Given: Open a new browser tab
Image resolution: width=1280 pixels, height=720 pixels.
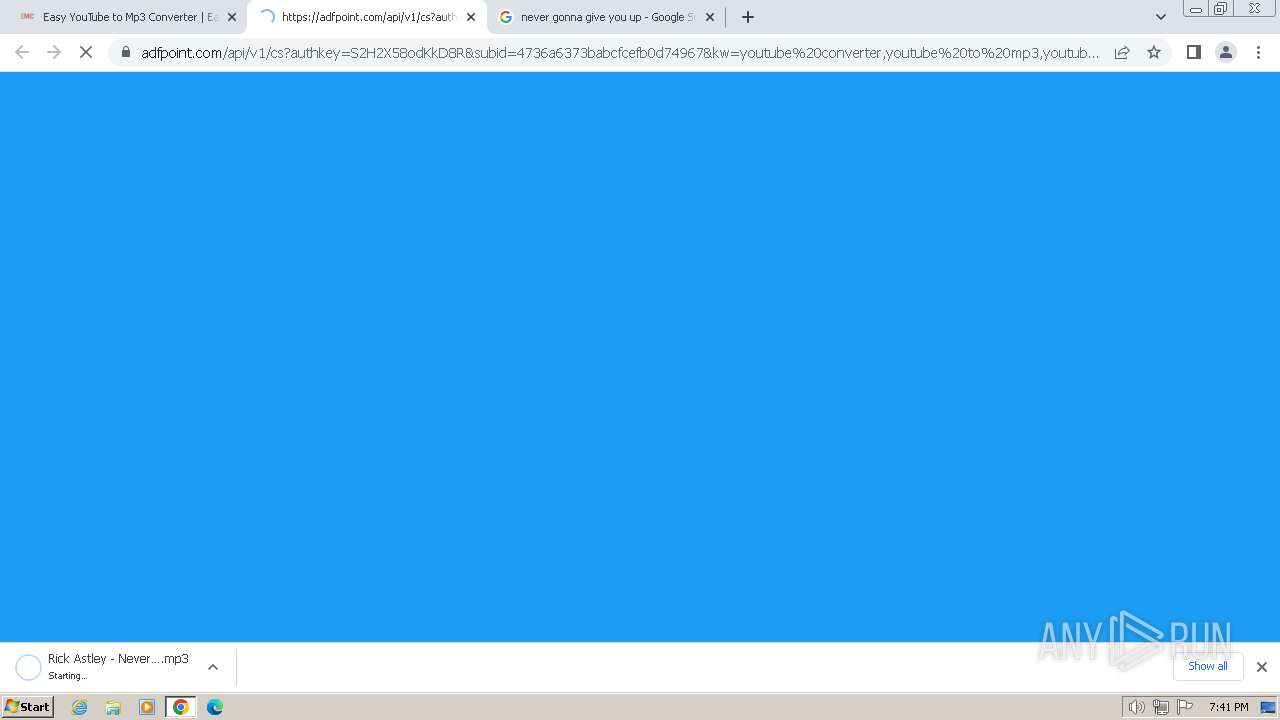Looking at the screenshot, I should point(748,17).
